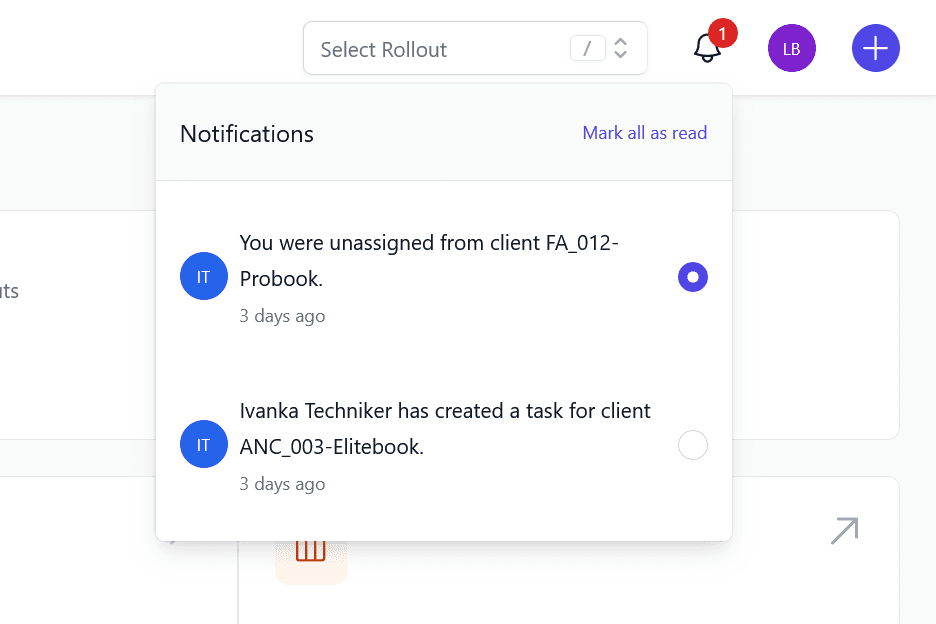
Task: Click the Select Rollout placeholder text
Action: tap(383, 49)
